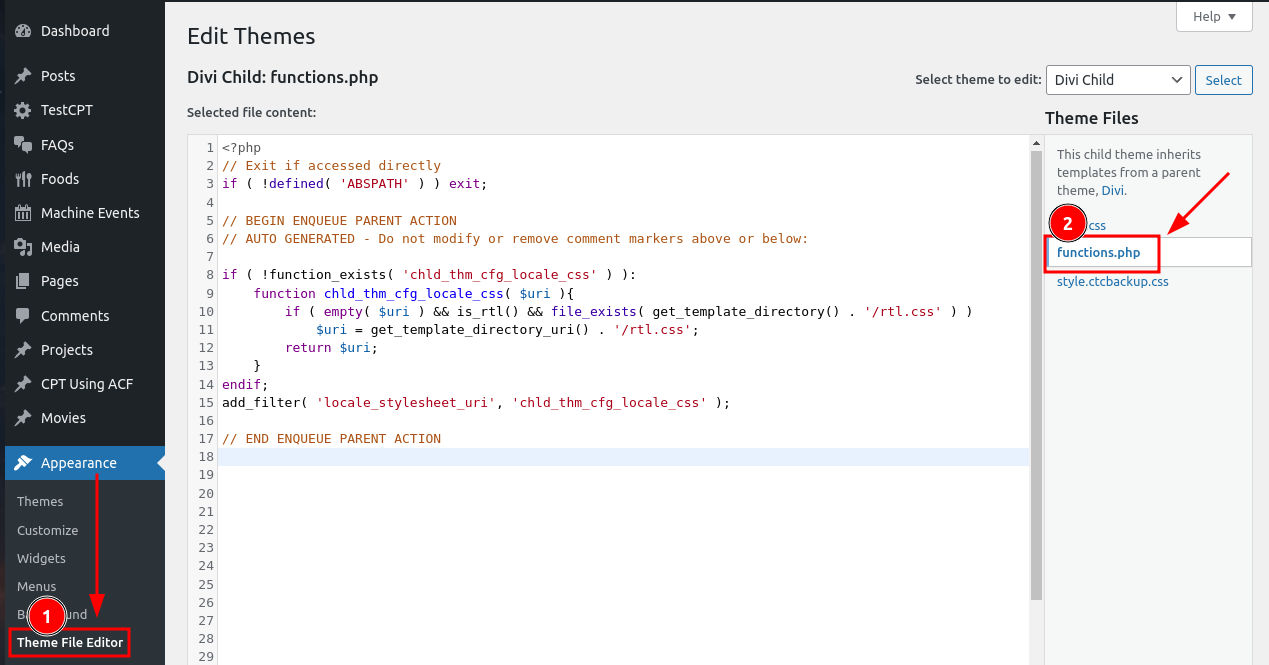Image resolution: width=1269 pixels, height=665 pixels.
Task: Expand the Help panel tab
Action: pyautogui.click(x=1214, y=17)
